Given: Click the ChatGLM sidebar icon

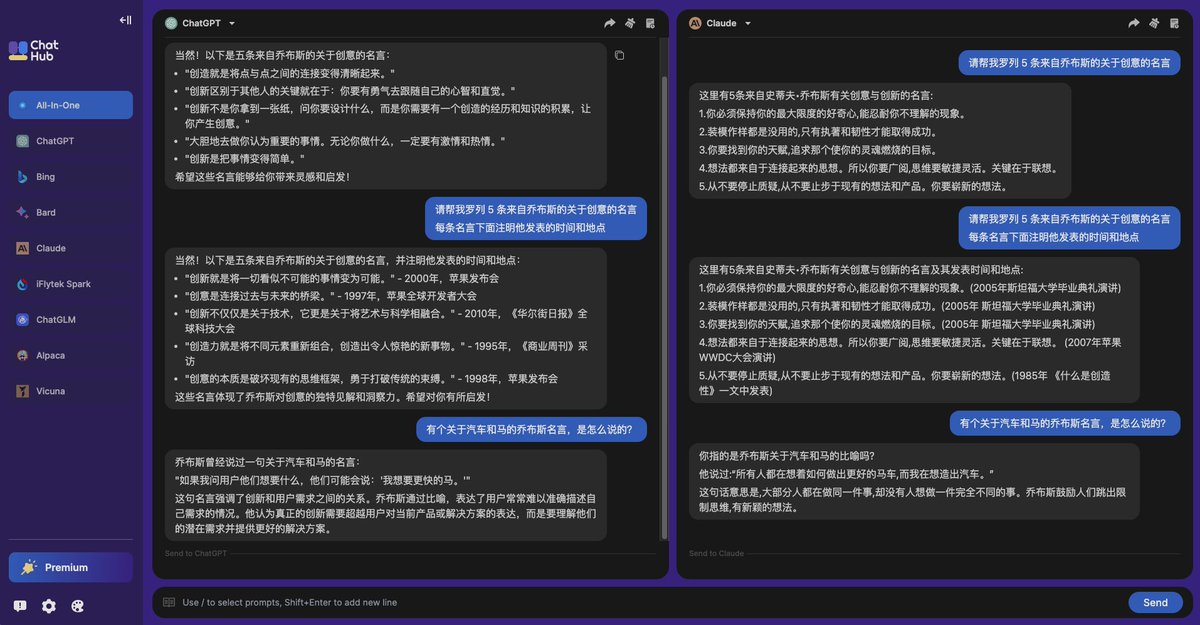Looking at the screenshot, I should [22, 320].
